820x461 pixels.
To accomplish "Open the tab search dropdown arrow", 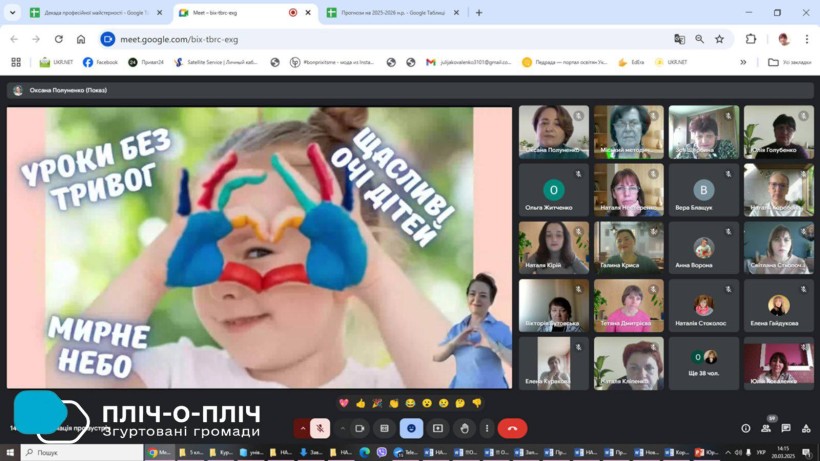I will [13, 13].
